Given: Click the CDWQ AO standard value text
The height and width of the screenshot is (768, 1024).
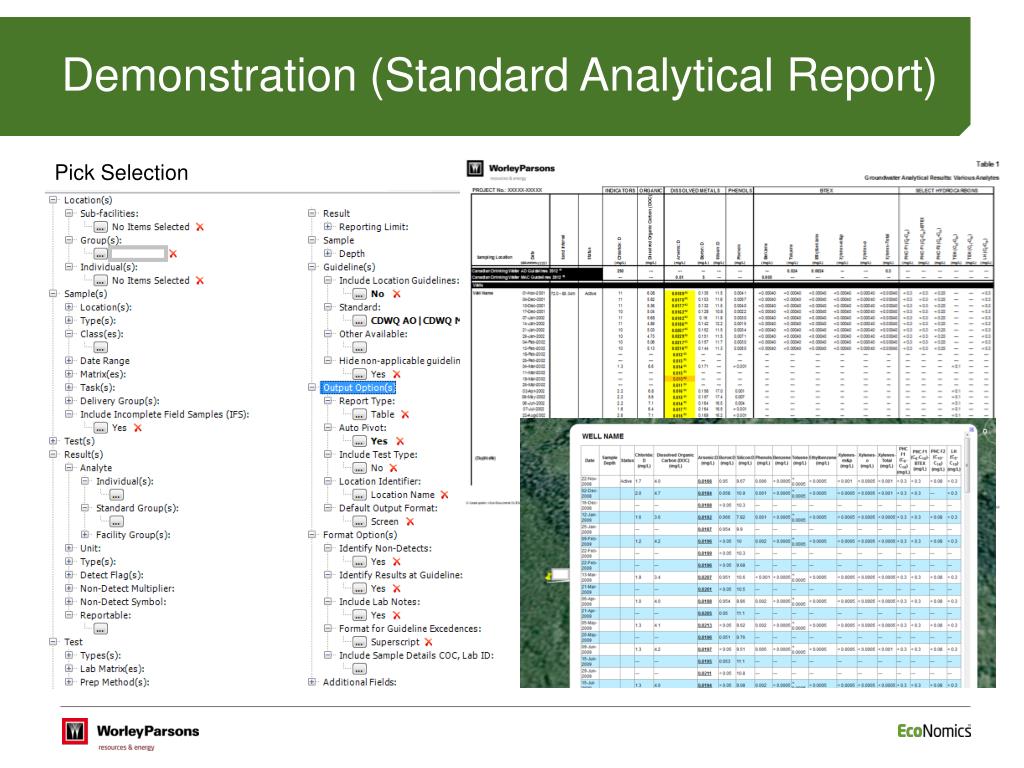Looking at the screenshot, I should (415, 321).
